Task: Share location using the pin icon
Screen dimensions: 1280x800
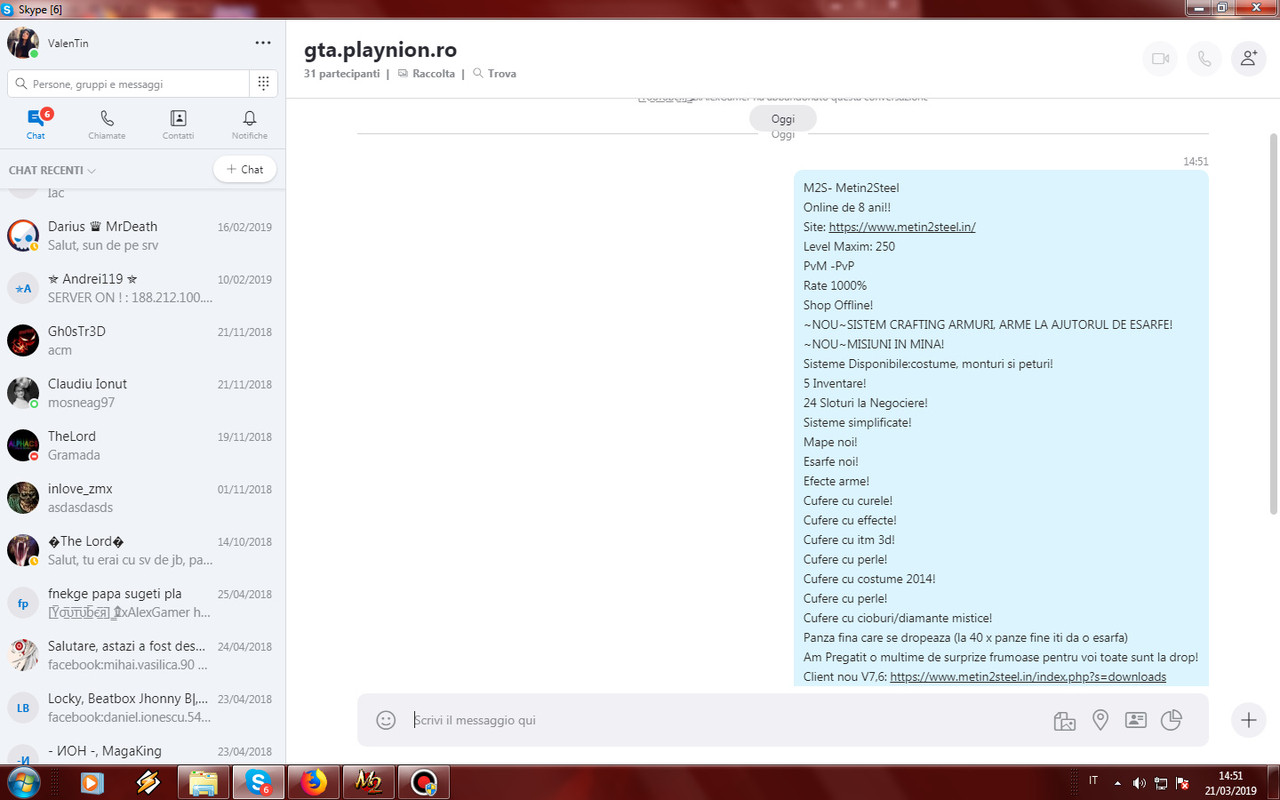Action: point(1100,720)
